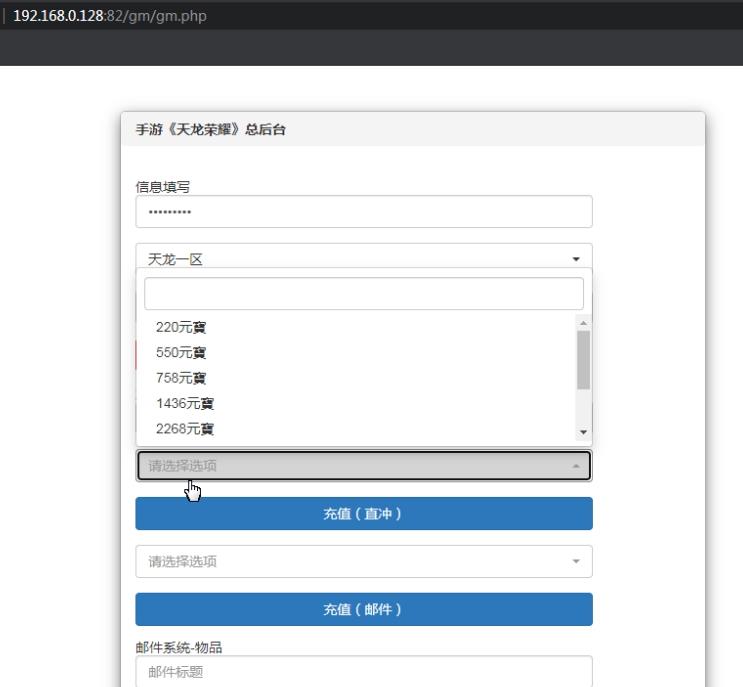Click the 邮件系统-物品 label
The height and width of the screenshot is (687, 743).
pyautogui.click(x=179, y=647)
